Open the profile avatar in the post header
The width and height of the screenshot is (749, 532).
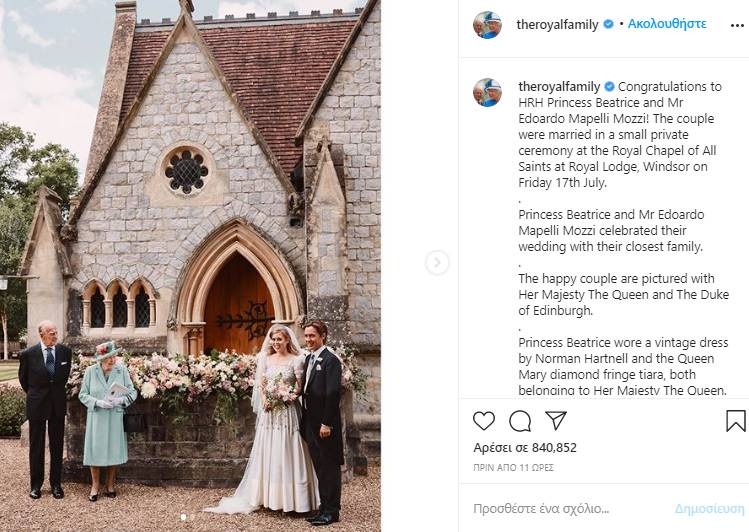pyautogui.click(x=487, y=24)
